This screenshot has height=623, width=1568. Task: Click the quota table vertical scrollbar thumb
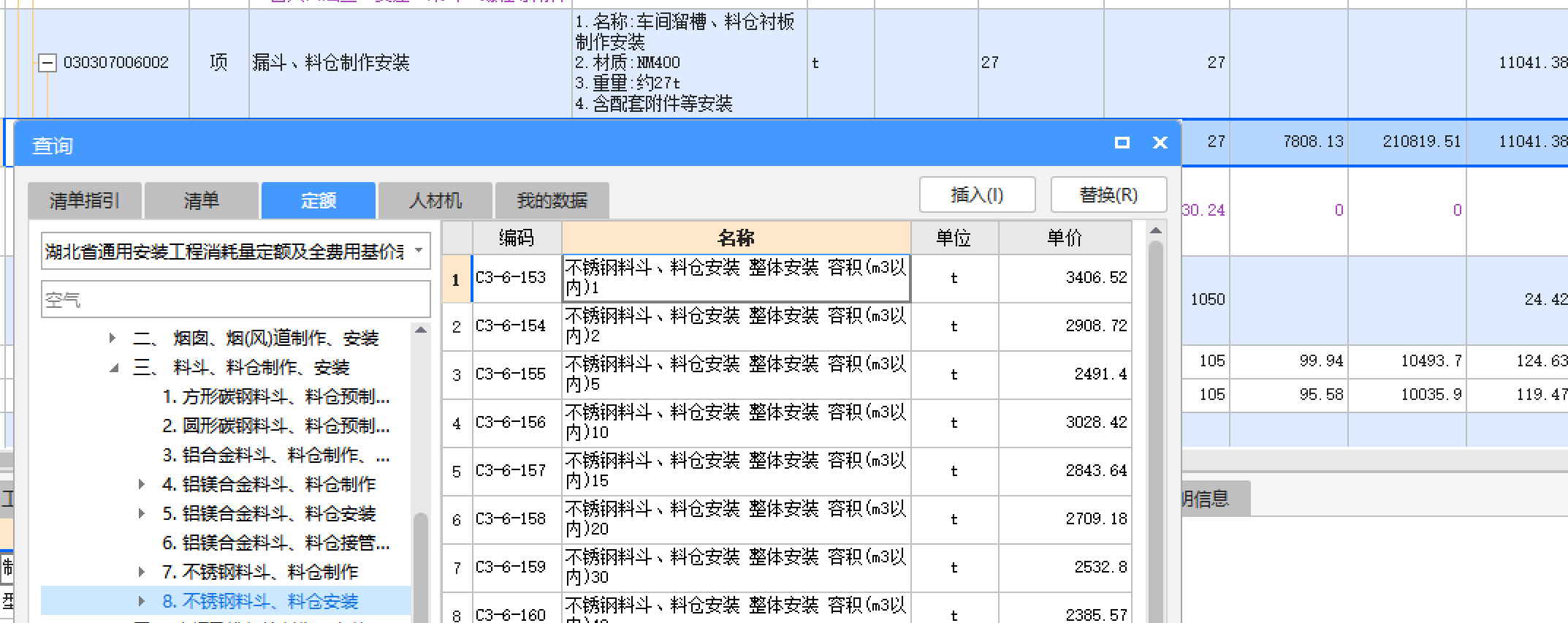click(x=1156, y=431)
